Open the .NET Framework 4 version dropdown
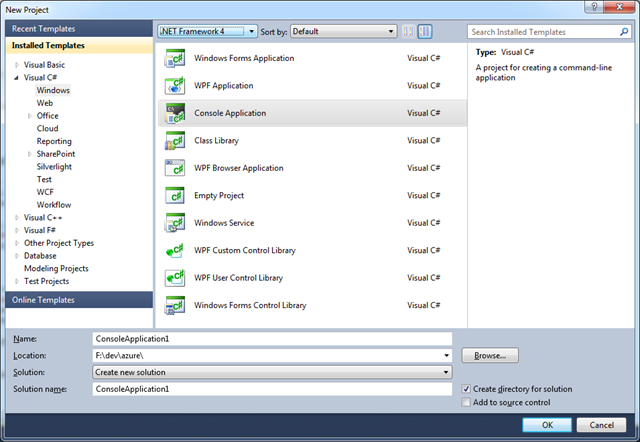This screenshot has height=442, width=640. click(x=208, y=31)
